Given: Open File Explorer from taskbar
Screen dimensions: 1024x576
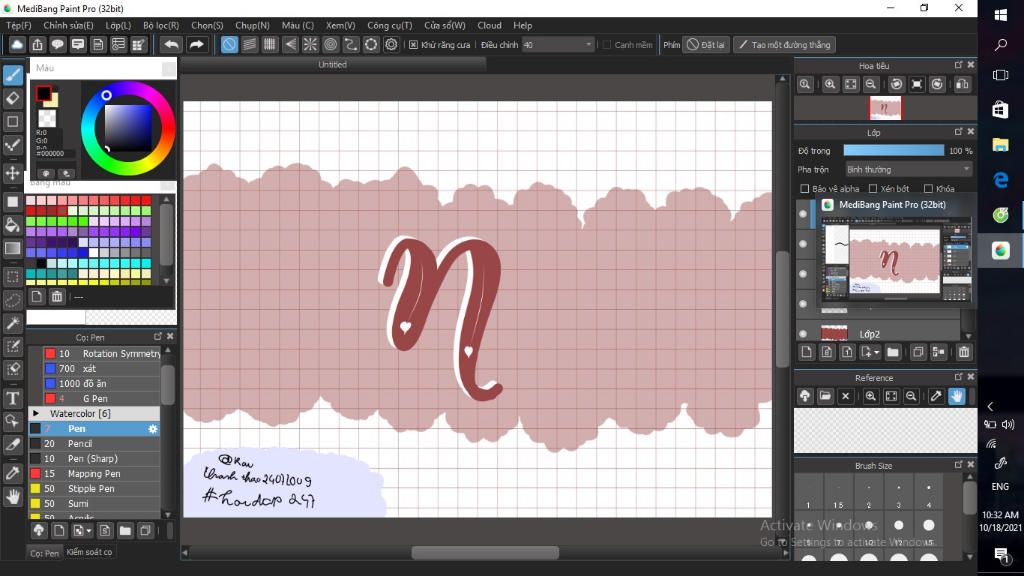Looking at the screenshot, I should click(1000, 145).
